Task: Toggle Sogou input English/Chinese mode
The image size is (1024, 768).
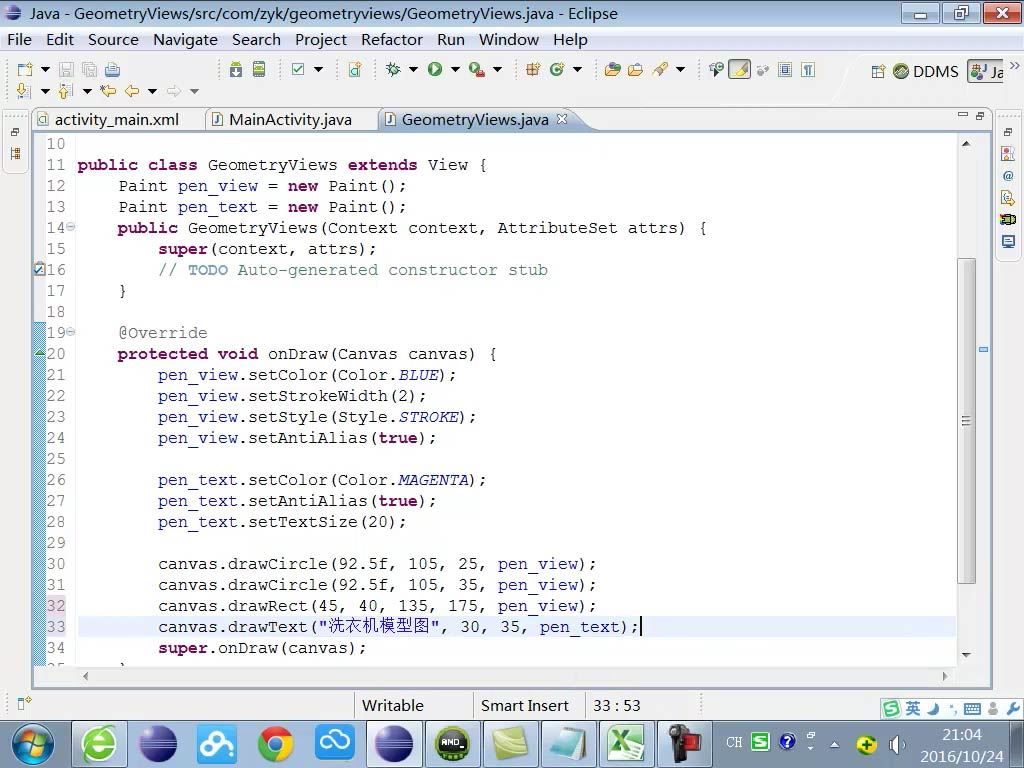Action: (x=912, y=708)
